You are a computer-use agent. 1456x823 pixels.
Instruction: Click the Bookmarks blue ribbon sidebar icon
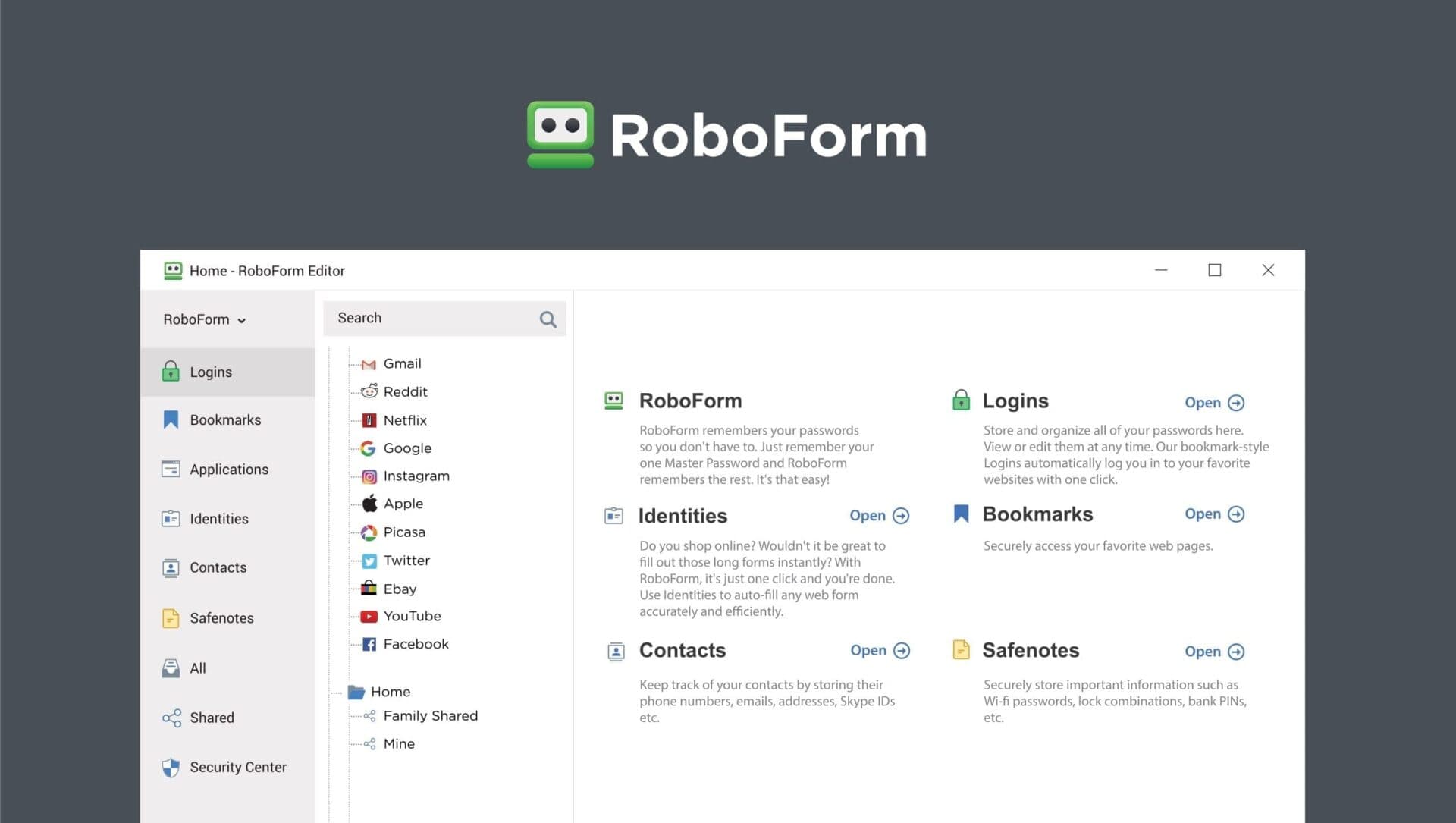171,419
